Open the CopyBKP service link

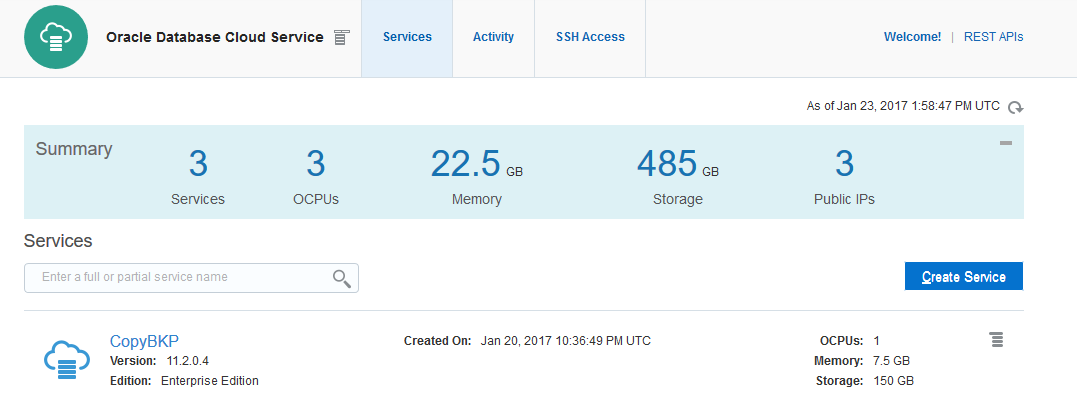pos(144,342)
